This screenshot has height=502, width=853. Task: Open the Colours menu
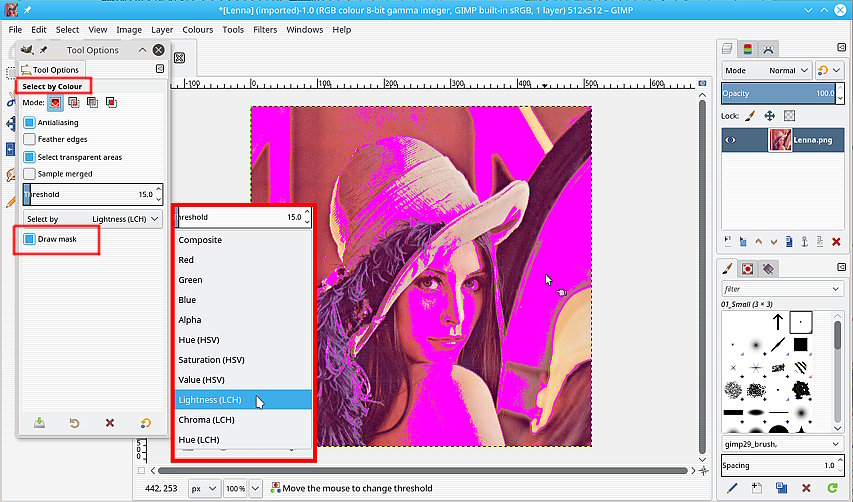click(x=197, y=29)
